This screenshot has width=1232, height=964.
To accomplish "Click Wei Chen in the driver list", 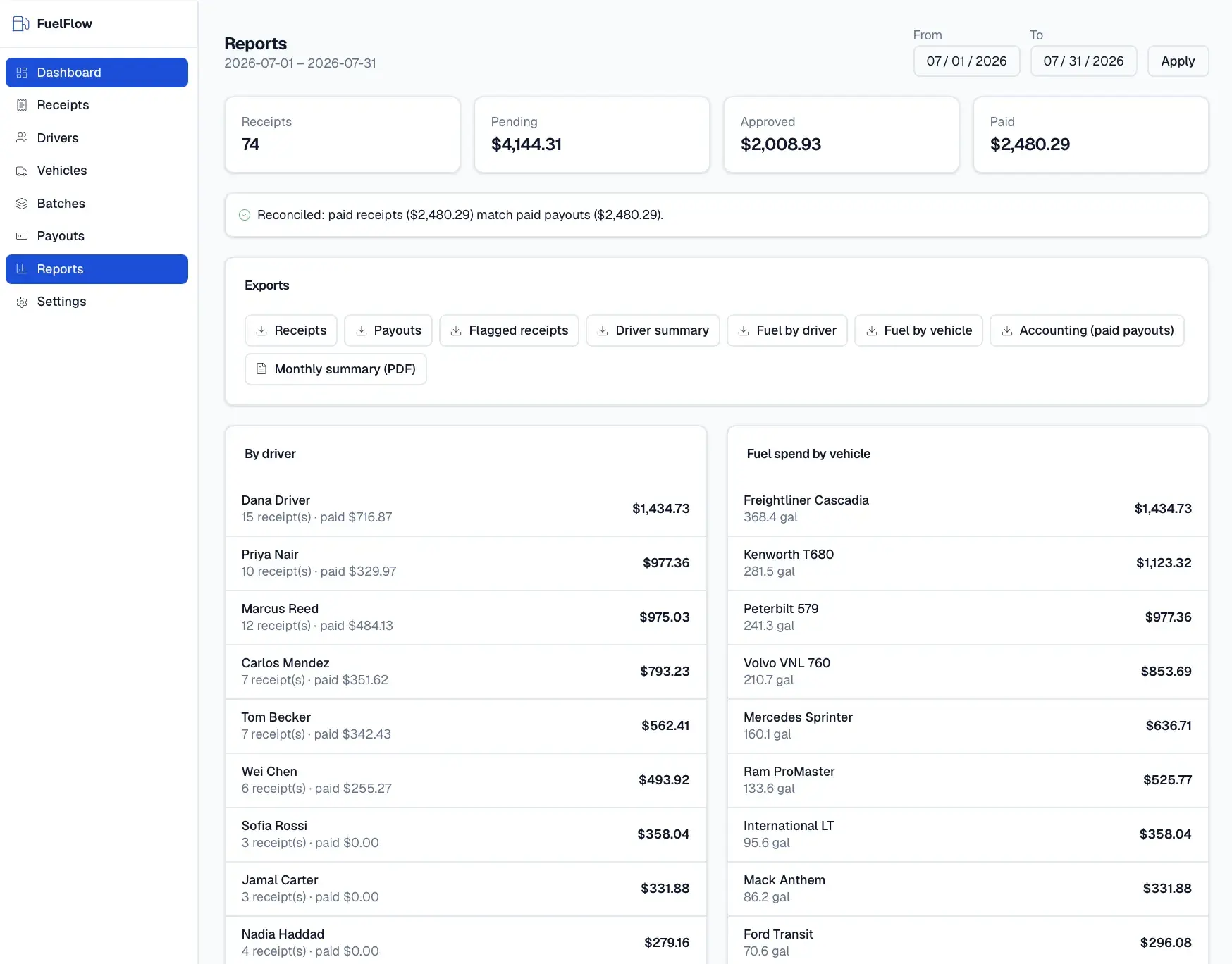I will (x=466, y=780).
